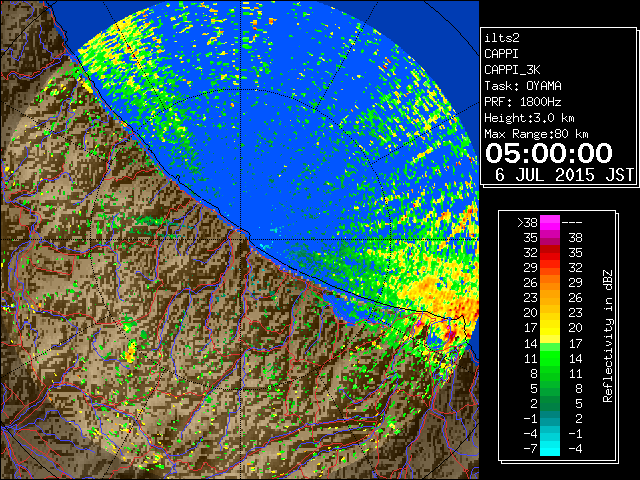The height and width of the screenshot is (480, 640).
Task: Select the 'CAPPI_3K' text line
Action: [x=512, y=70]
